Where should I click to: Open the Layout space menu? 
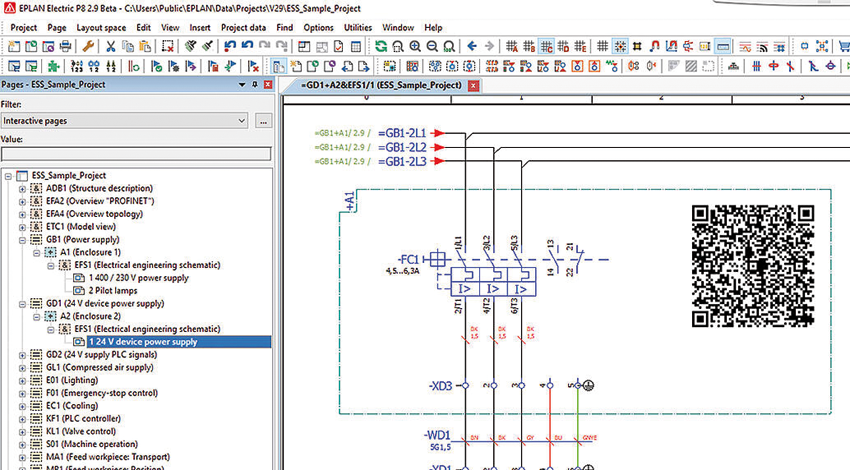pos(101,28)
